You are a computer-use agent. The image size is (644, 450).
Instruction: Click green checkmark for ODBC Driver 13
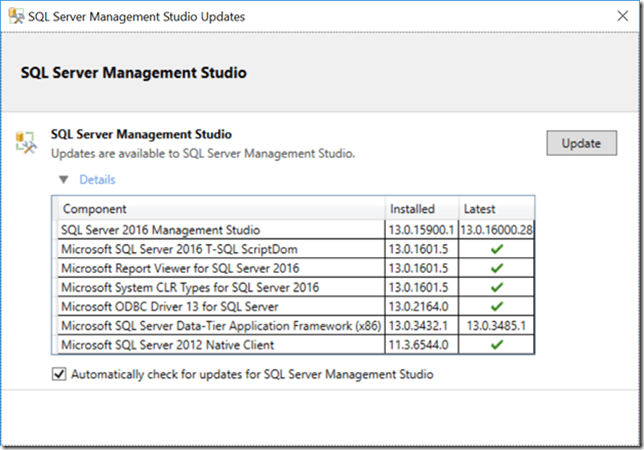click(497, 306)
